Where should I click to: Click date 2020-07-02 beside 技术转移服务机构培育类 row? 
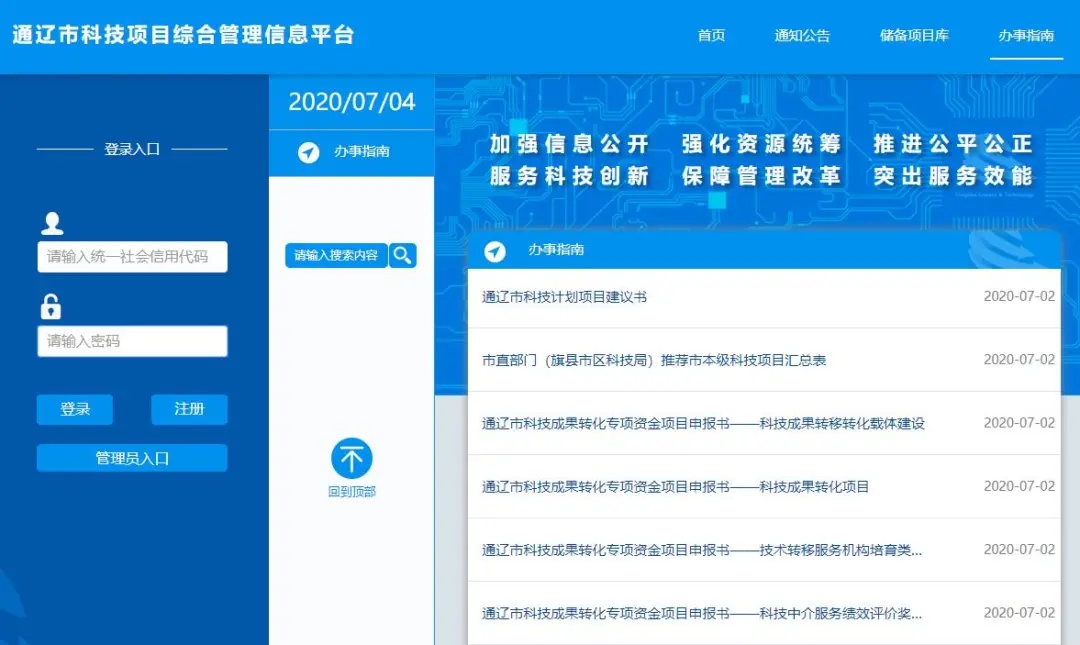click(1019, 550)
